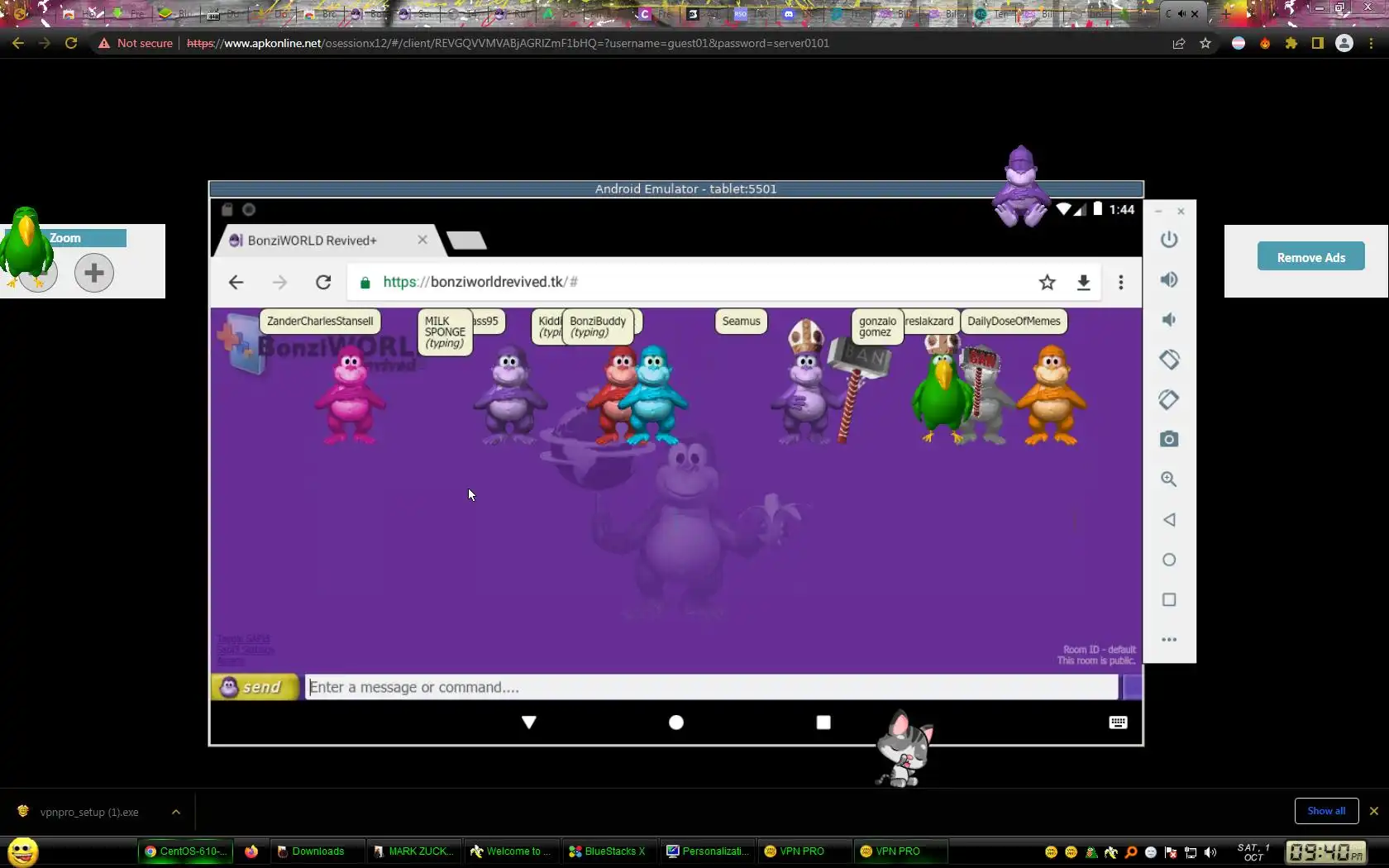The image size is (1389, 868).
Task: Tap Android navigation back triangle
Action: pyautogui.click(x=529, y=723)
